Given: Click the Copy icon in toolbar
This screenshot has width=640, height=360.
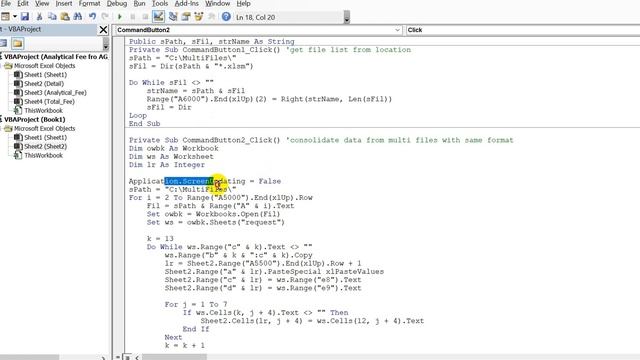Looking at the screenshot, I should 52,17.
